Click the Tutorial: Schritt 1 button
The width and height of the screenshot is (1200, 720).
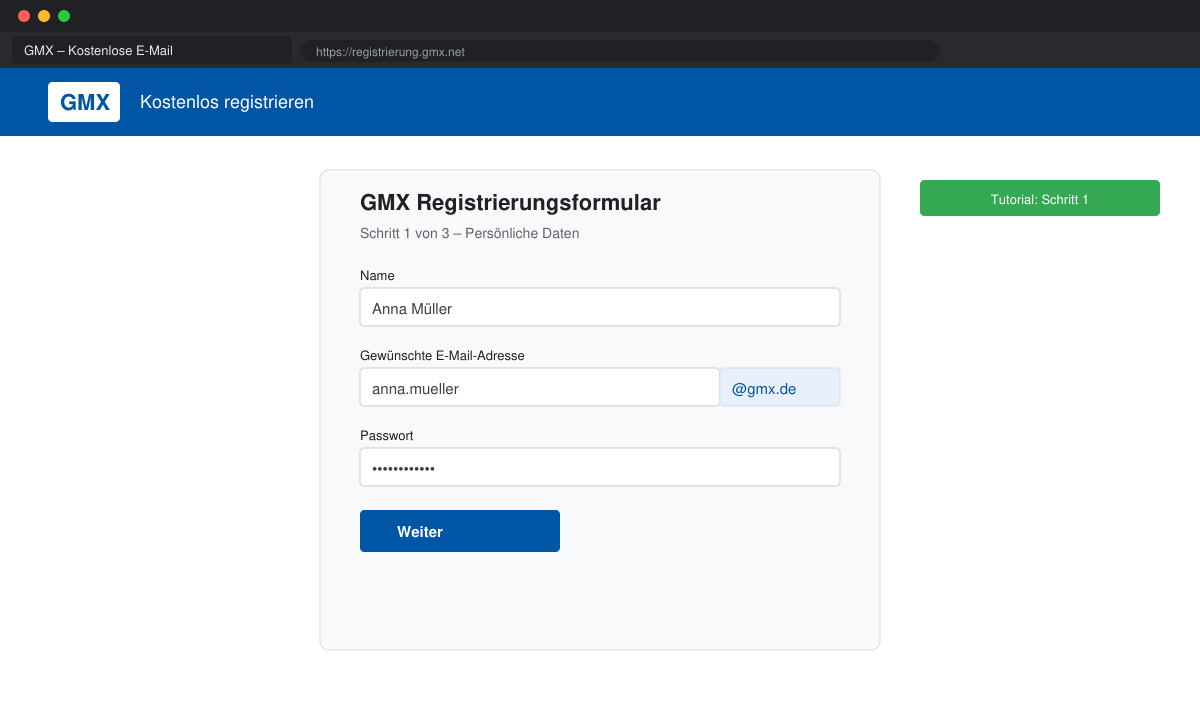(1040, 198)
